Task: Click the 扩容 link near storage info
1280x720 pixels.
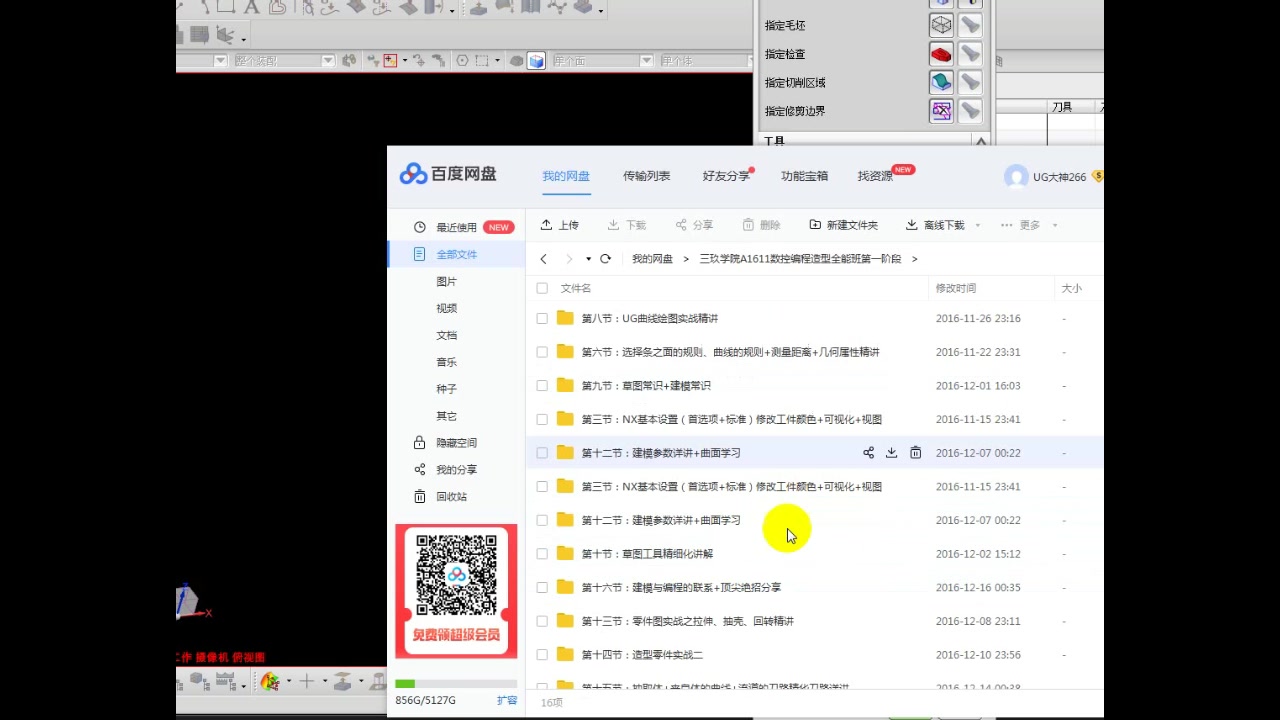Action: [x=506, y=700]
